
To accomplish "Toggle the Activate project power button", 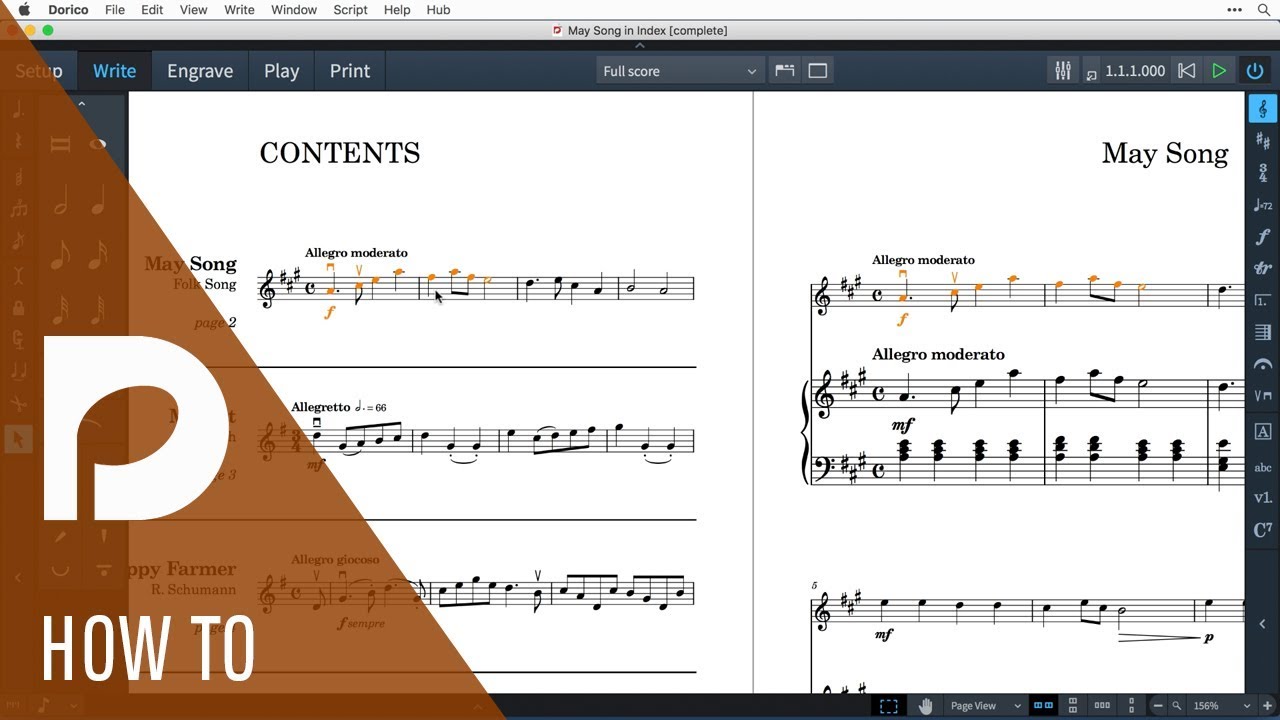I will pyautogui.click(x=1254, y=71).
